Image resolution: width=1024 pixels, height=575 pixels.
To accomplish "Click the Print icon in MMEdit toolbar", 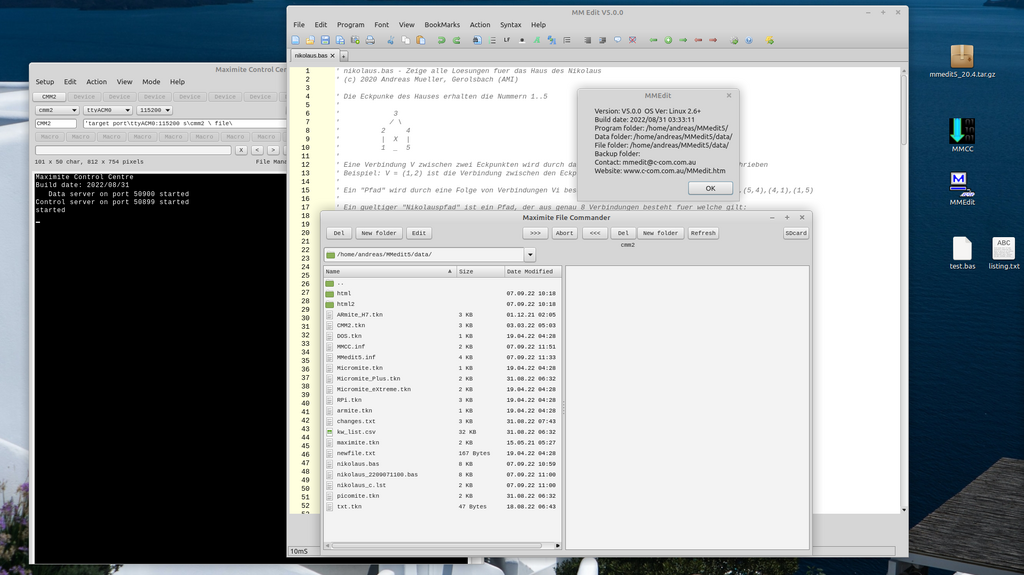I will pos(370,40).
